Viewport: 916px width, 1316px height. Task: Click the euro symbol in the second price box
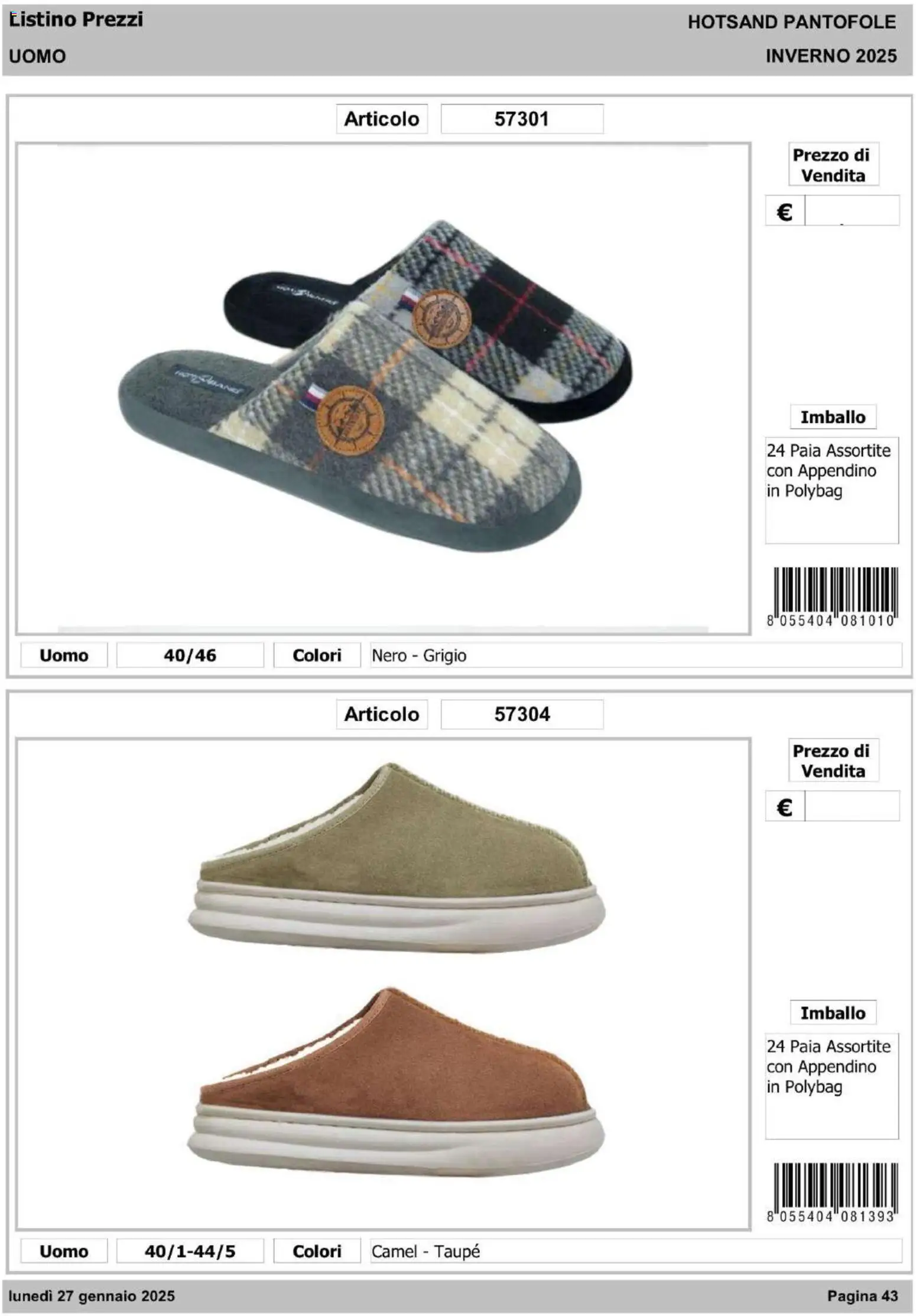784,807
